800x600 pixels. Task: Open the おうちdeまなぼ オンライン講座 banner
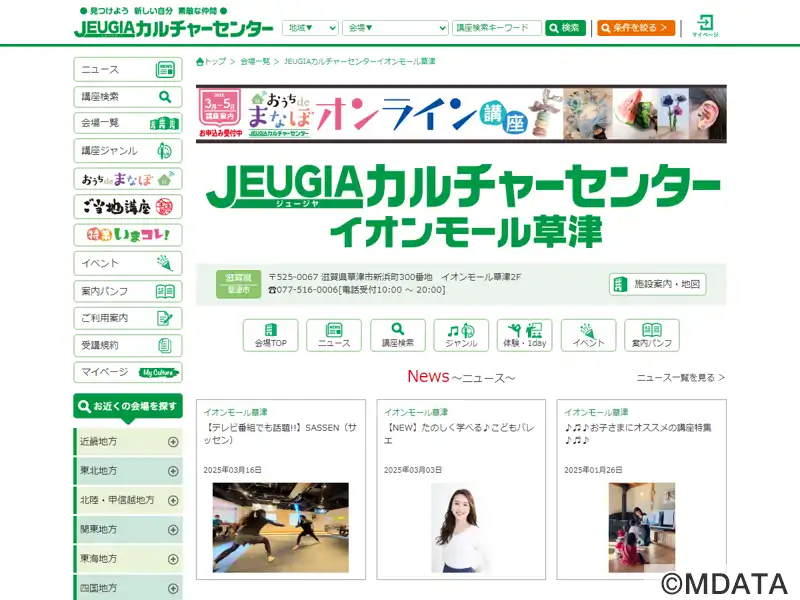(x=461, y=114)
